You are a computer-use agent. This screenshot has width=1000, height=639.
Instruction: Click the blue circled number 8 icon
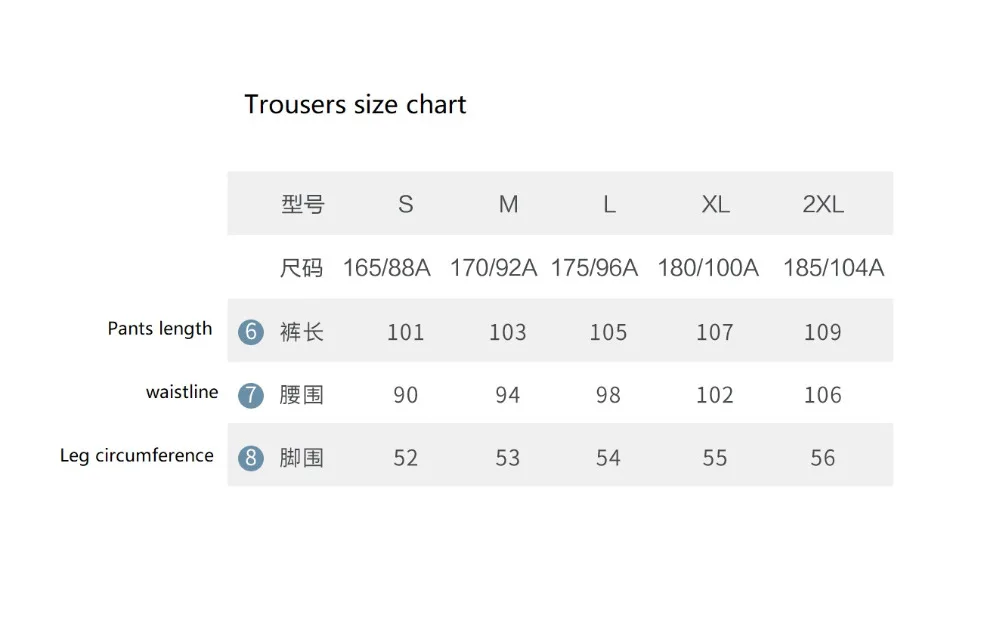pos(251,458)
